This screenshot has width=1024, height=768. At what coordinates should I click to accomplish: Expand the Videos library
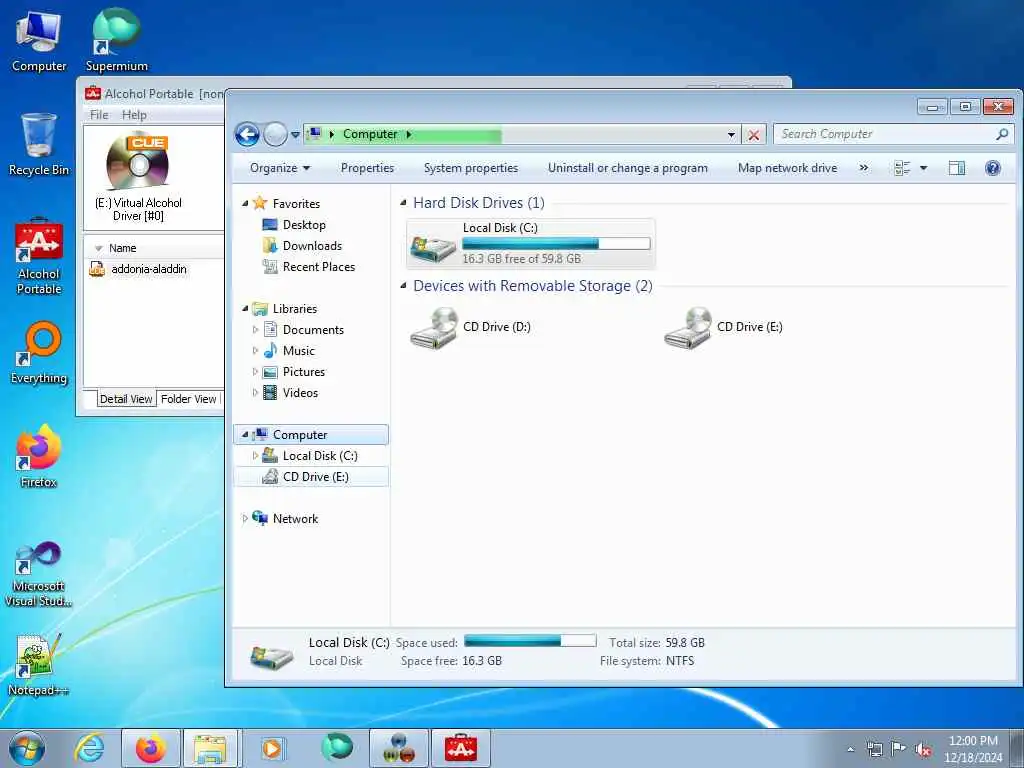[255, 392]
